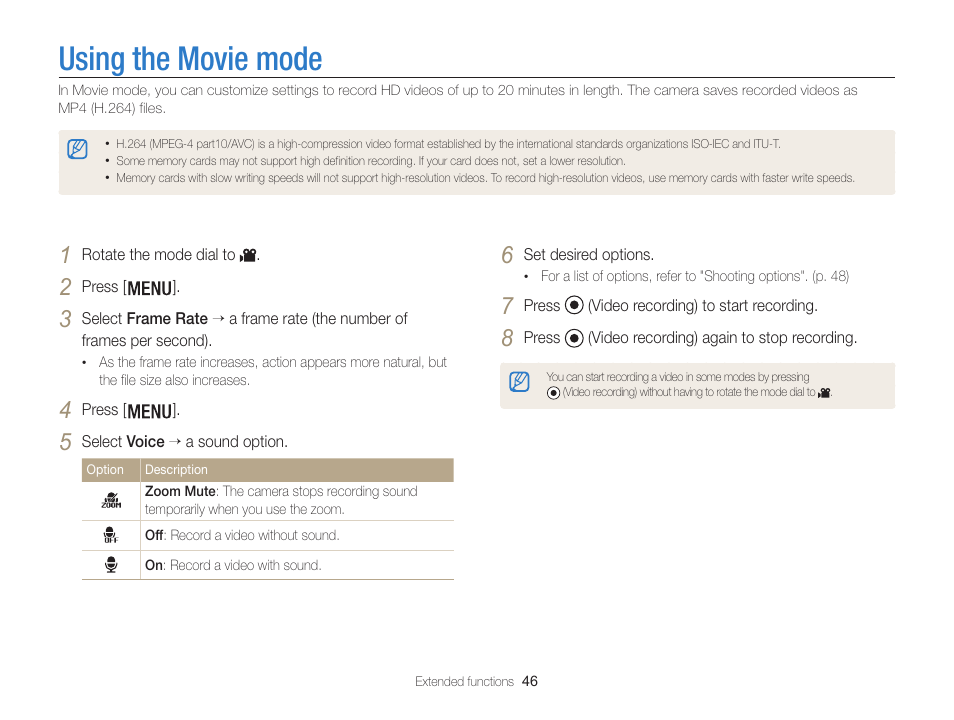Click the 'As the frame rate increases' bullet
The width and height of the screenshot is (954, 720).
click(x=273, y=371)
